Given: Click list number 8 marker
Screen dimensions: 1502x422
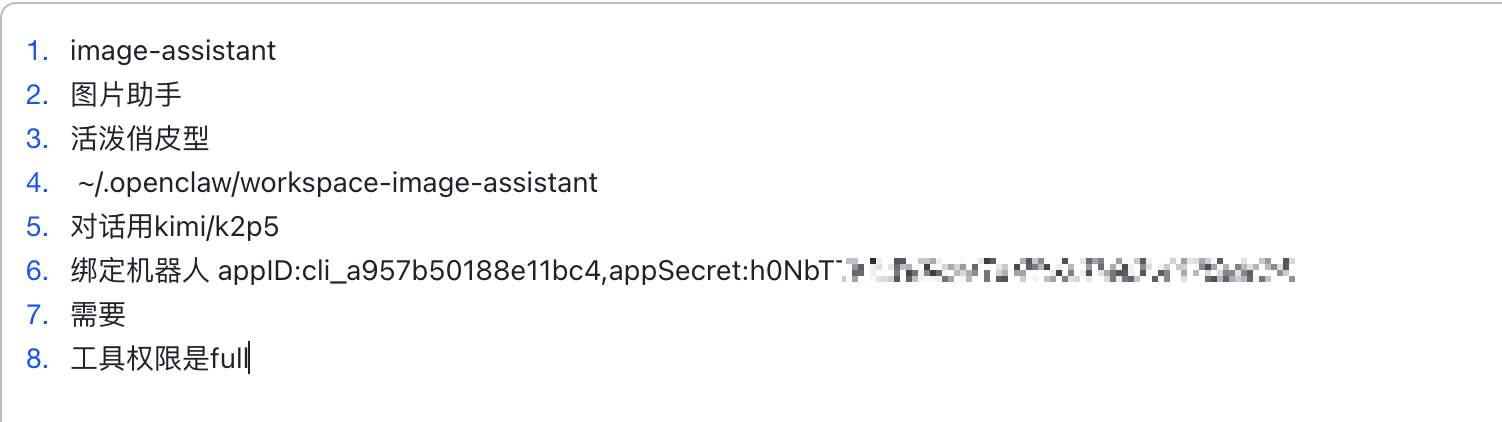Looking at the screenshot, I should click(38, 359).
